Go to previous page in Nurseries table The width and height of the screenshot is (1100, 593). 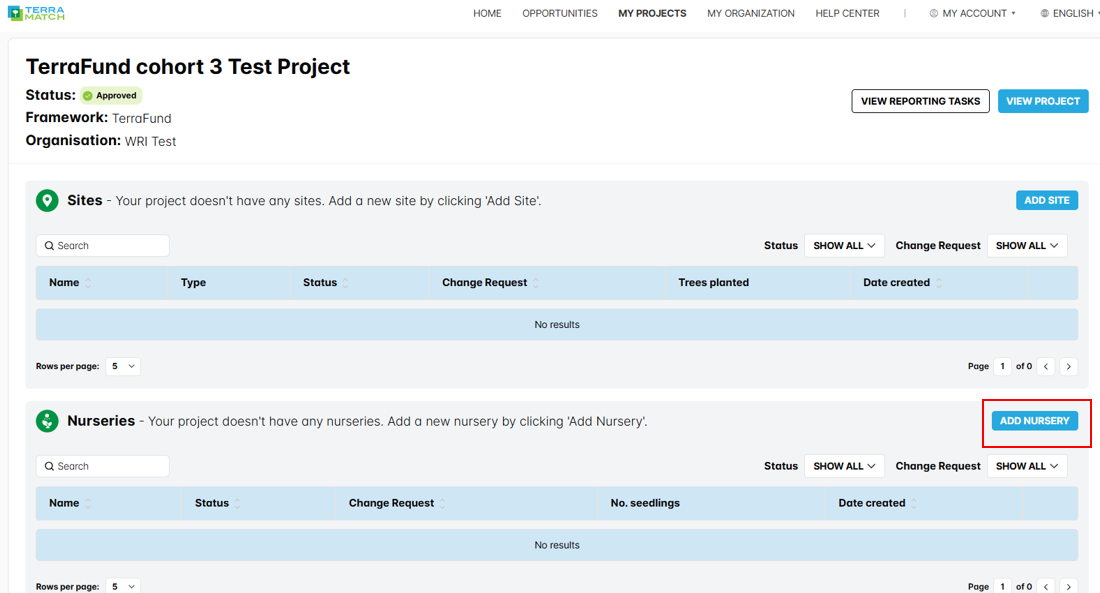[x=1046, y=587]
